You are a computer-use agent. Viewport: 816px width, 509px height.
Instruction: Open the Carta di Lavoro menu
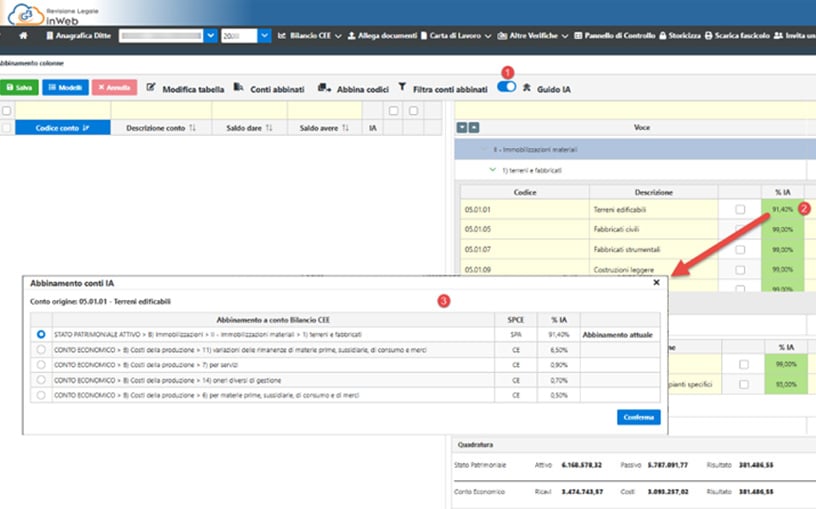pos(456,35)
